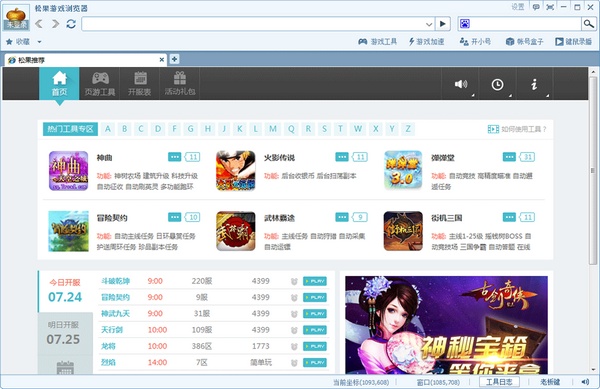Click the 10 count tag for 冒险契约
Image resolution: width=600 pixels, height=389 pixels.
coord(192,217)
